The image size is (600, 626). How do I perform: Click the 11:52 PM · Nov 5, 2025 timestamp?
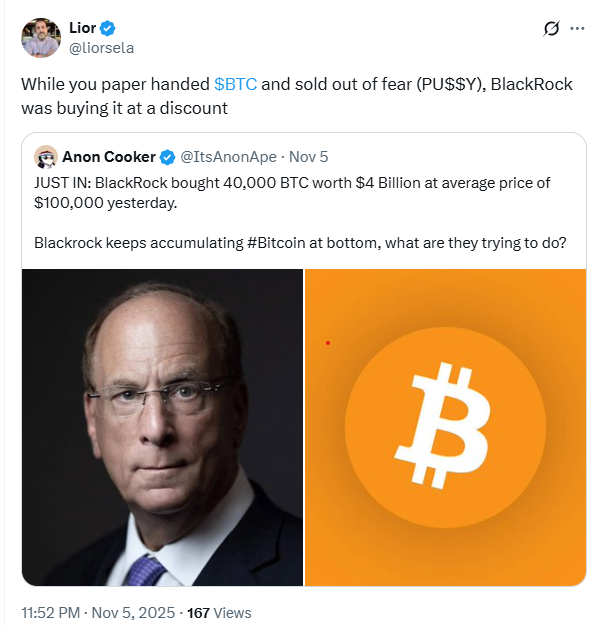[x=98, y=612]
